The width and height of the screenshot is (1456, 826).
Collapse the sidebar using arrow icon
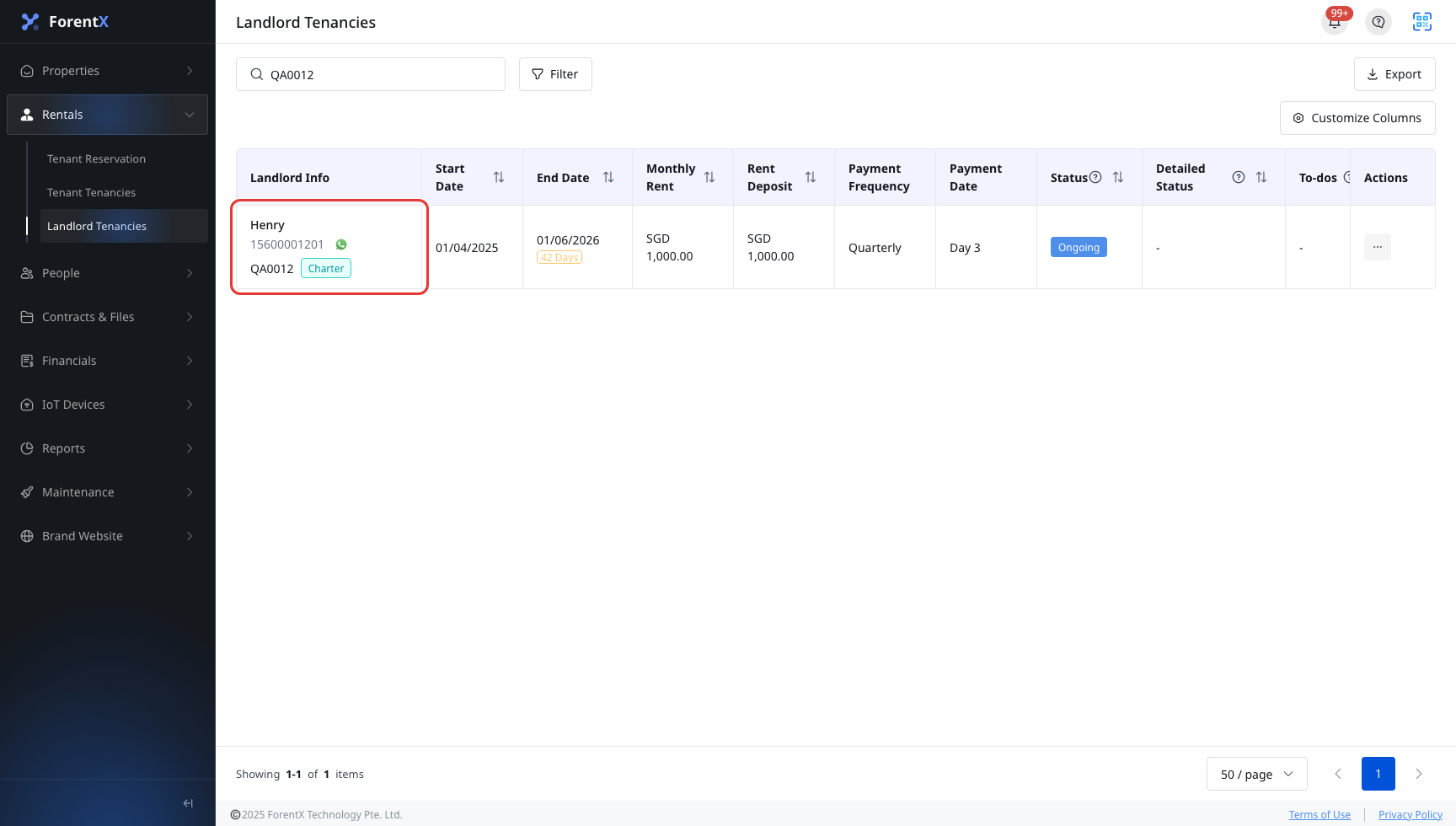click(188, 803)
